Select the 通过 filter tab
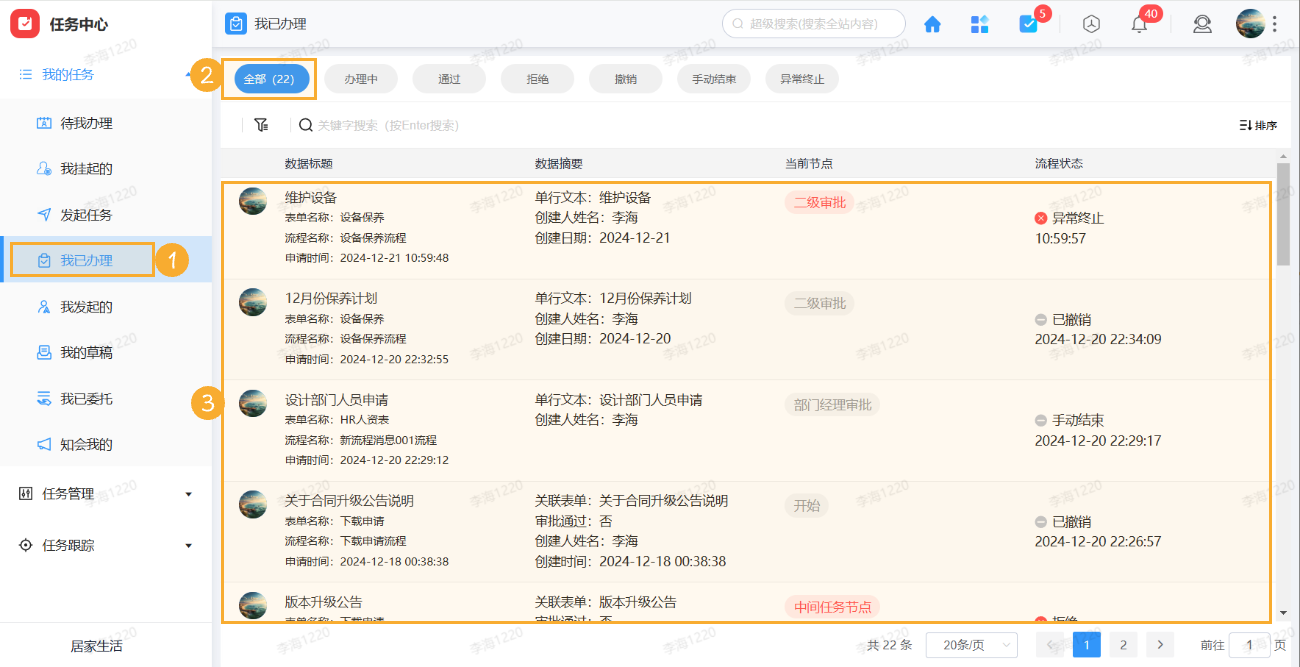The height and width of the screenshot is (667, 1300). 448,78
